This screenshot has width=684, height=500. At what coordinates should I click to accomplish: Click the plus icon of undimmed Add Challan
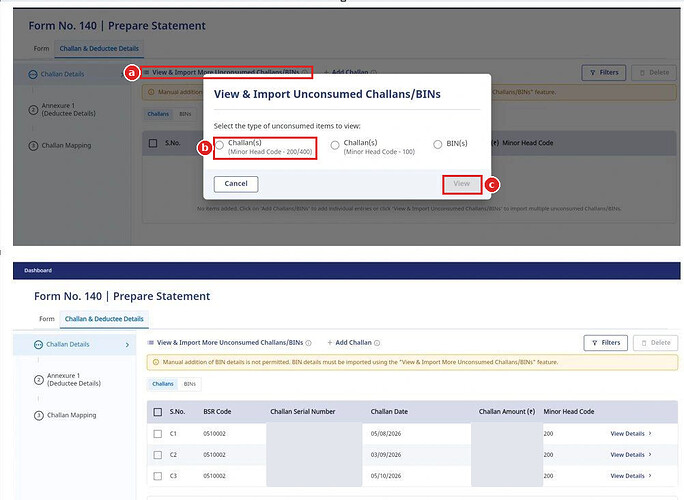(x=330, y=342)
